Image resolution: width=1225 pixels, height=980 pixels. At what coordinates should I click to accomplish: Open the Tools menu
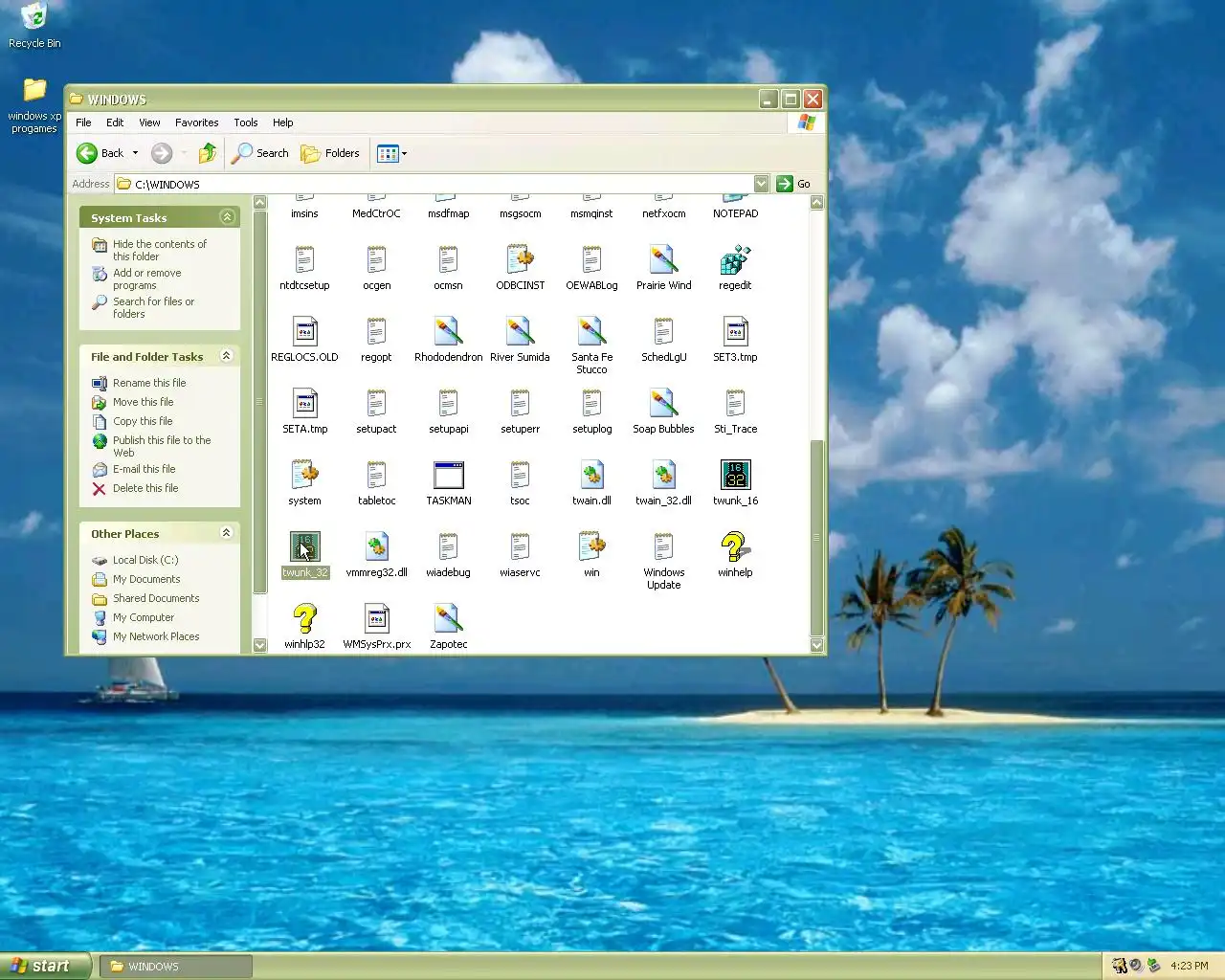point(246,122)
